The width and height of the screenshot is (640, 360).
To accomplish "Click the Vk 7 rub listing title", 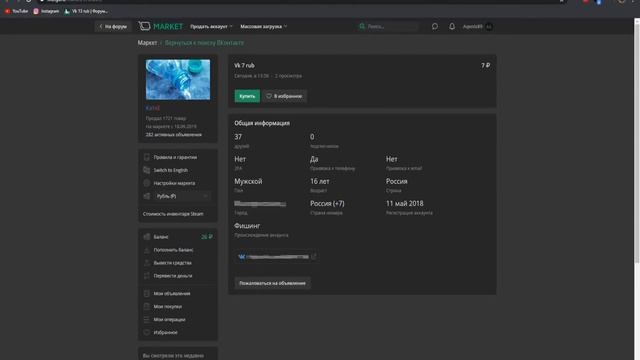I will click(x=244, y=65).
